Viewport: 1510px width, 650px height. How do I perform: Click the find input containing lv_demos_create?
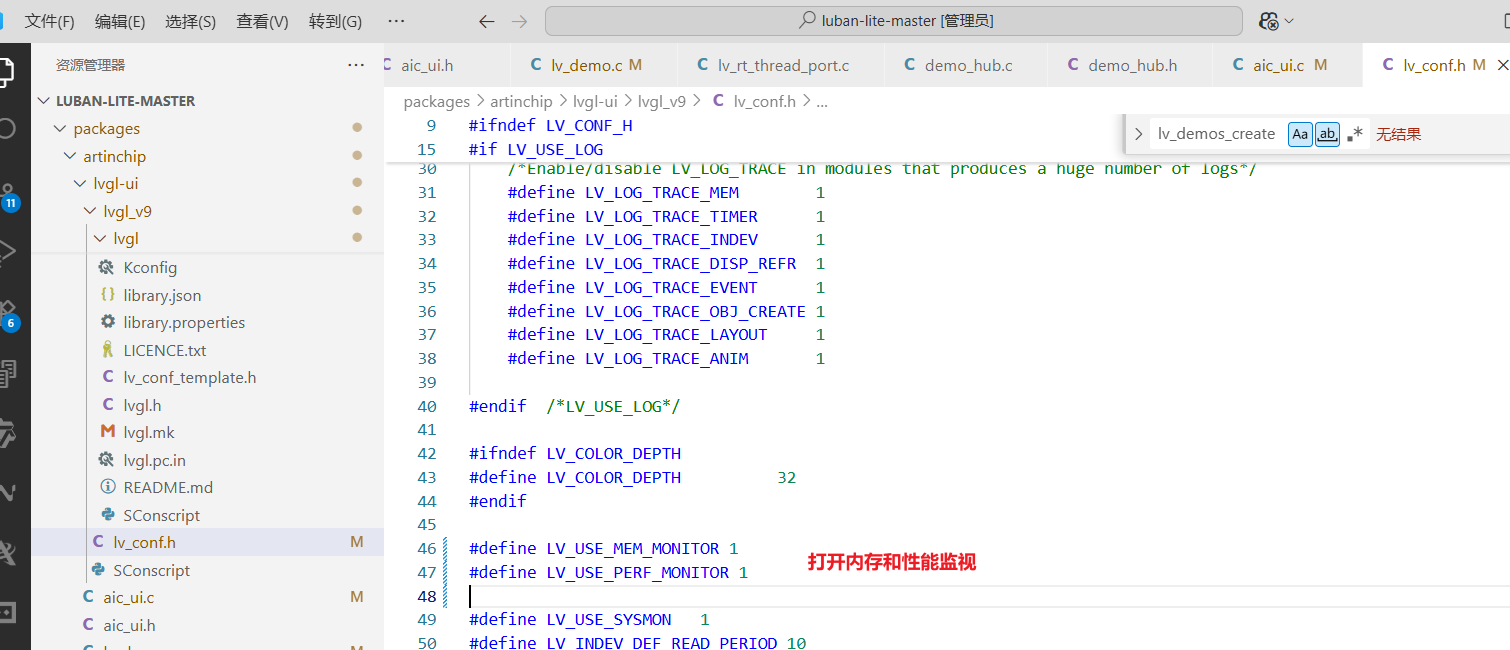point(1217,134)
